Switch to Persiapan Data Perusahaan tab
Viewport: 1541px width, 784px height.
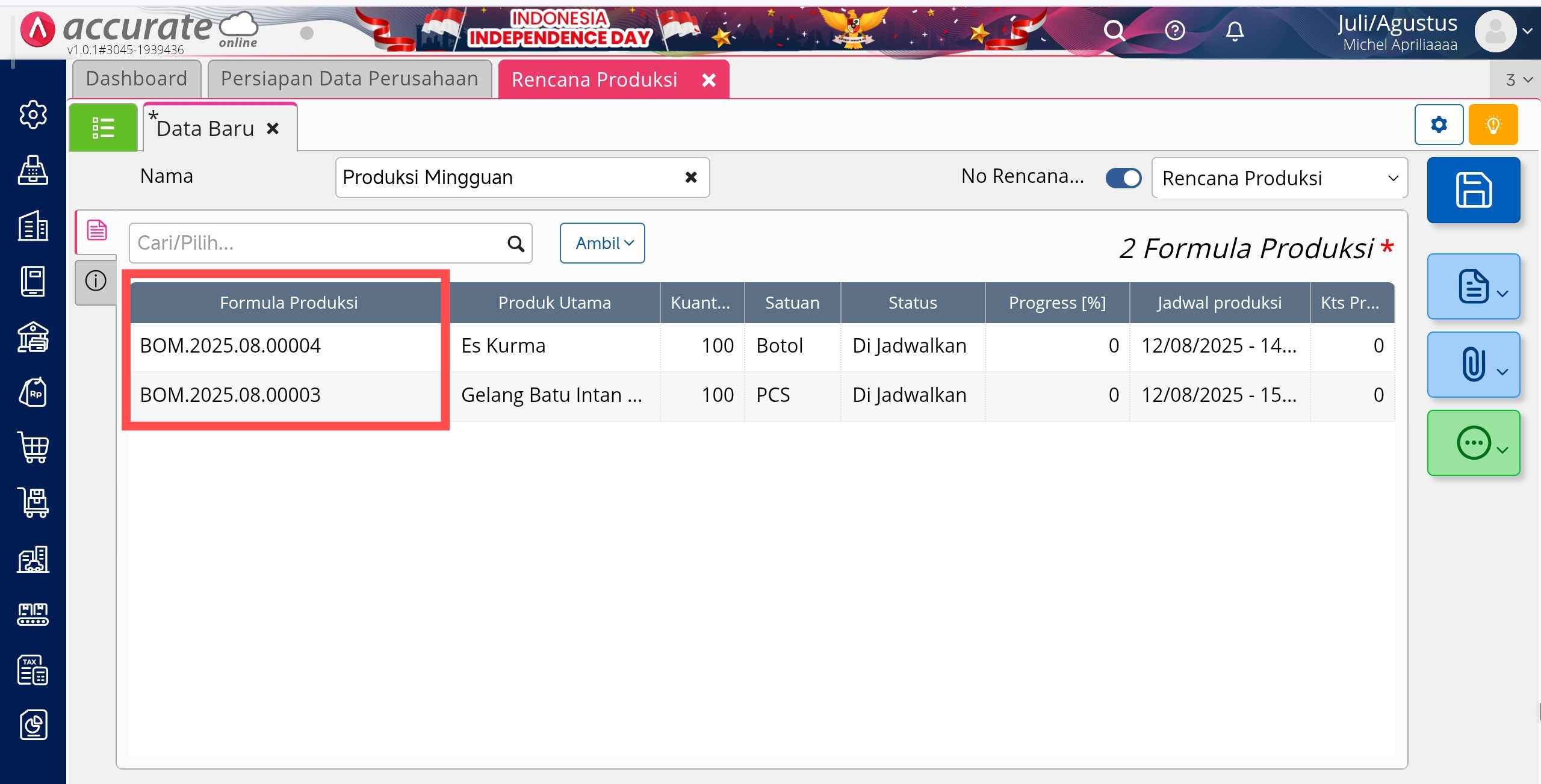pyautogui.click(x=349, y=79)
